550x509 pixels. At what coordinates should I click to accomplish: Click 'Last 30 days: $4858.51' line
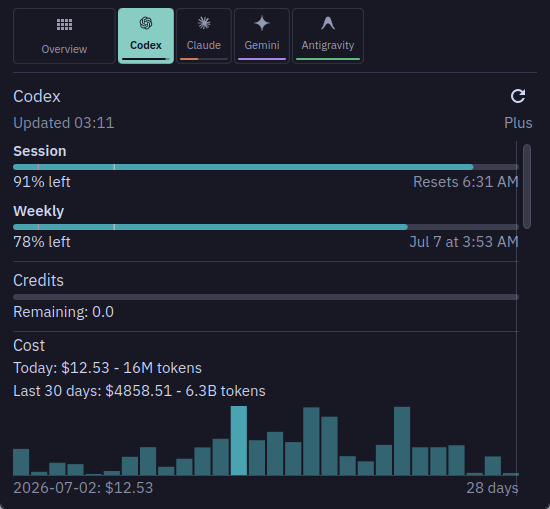(139, 391)
